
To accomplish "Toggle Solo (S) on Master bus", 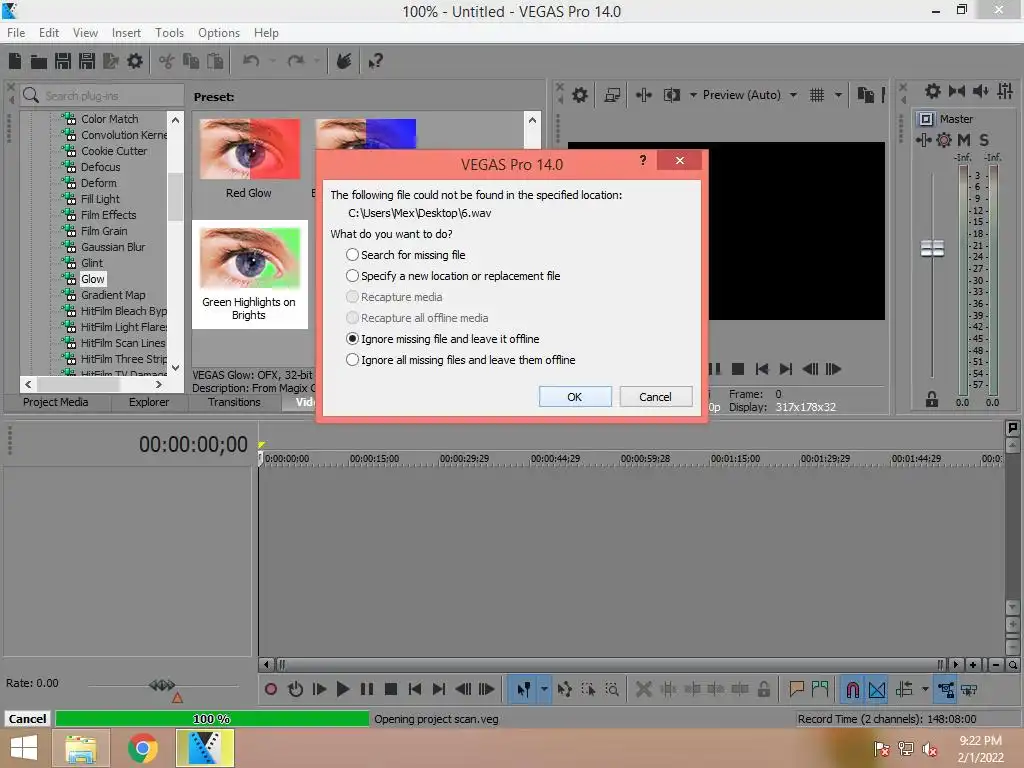I will [x=984, y=140].
